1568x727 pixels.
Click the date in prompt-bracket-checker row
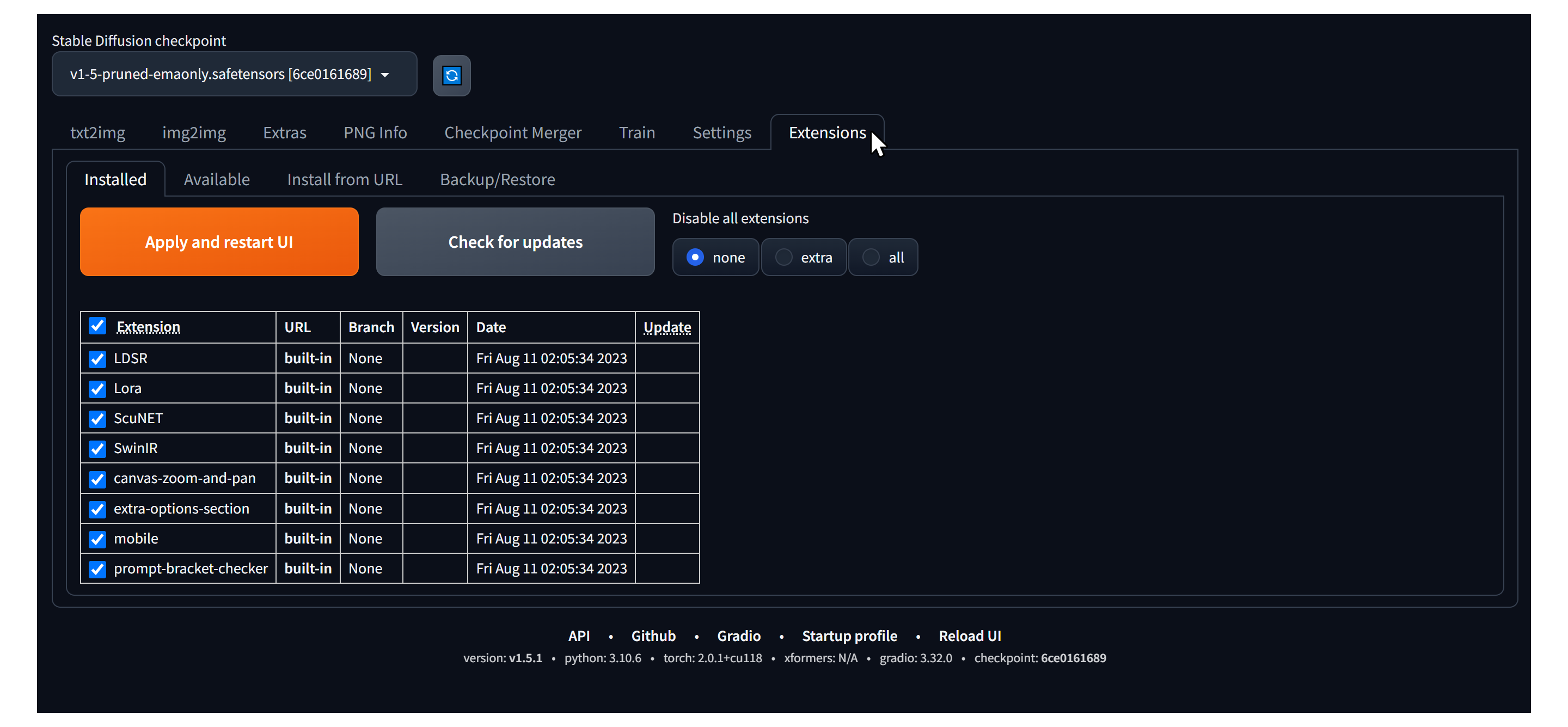point(552,568)
